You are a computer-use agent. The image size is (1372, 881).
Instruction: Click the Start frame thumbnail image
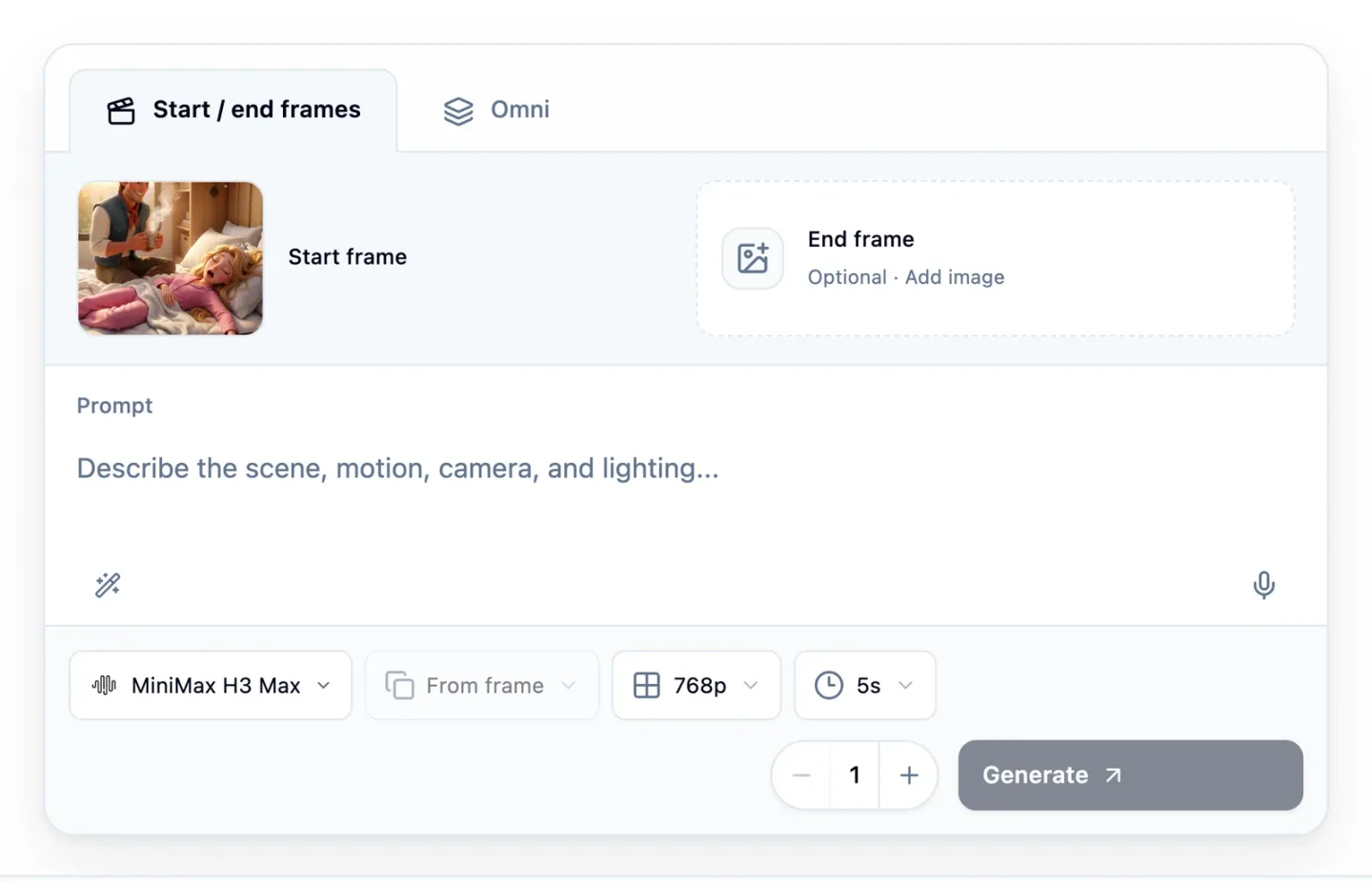click(171, 258)
